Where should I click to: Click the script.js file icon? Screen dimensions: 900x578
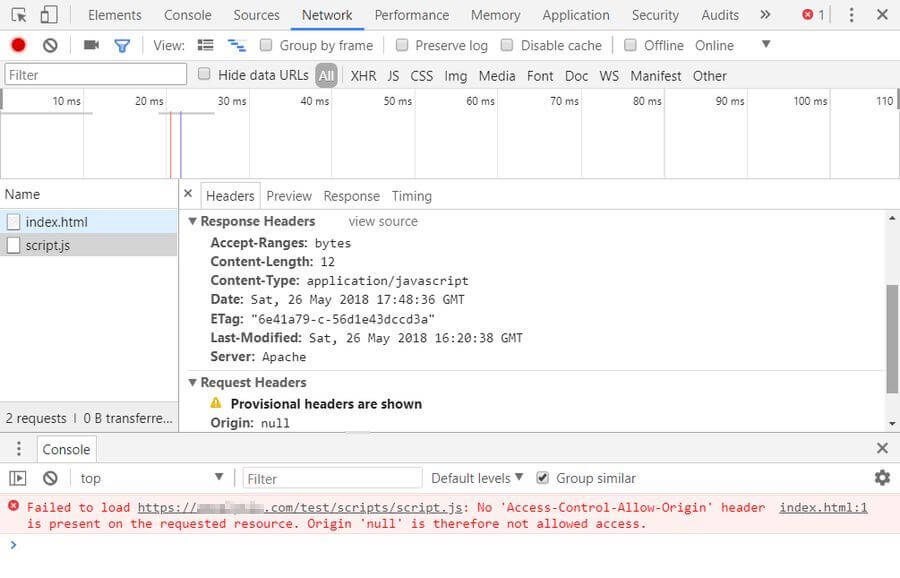click(13, 246)
